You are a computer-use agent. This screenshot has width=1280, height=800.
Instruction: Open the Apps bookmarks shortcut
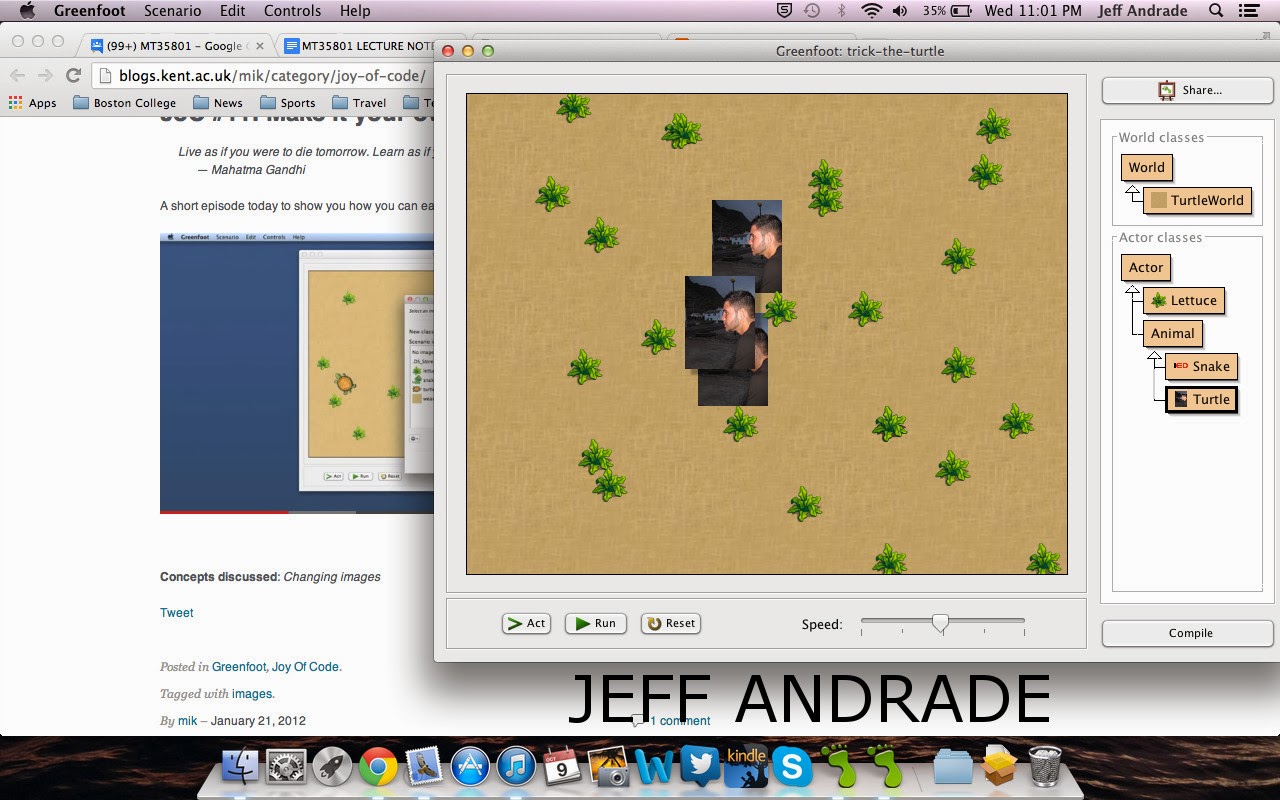point(32,103)
